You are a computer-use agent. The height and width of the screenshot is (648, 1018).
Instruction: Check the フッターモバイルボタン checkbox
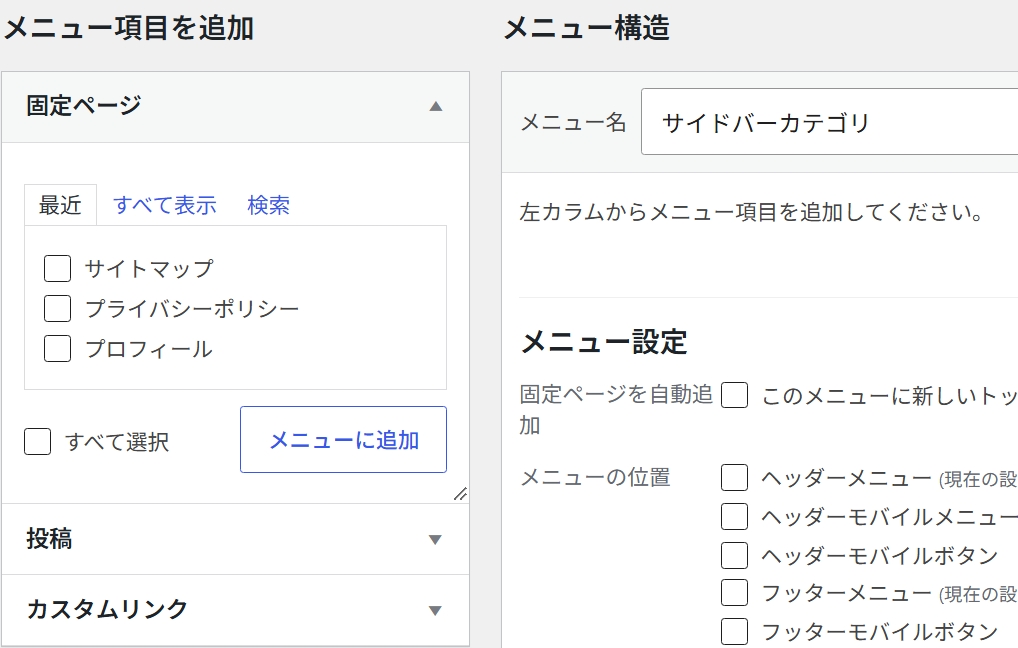pos(734,632)
